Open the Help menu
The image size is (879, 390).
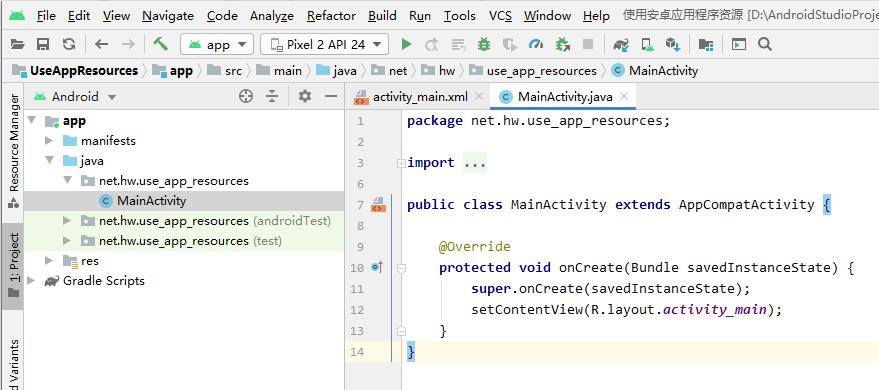click(x=596, y=16)
